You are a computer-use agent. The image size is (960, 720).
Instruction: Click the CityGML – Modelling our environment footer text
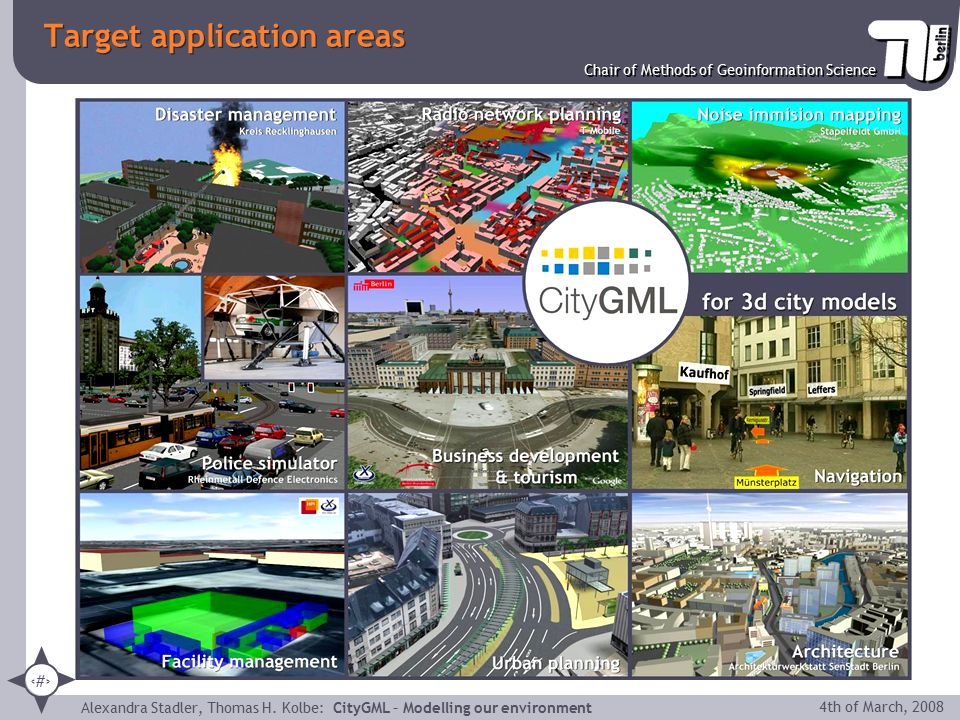(462, 708)
